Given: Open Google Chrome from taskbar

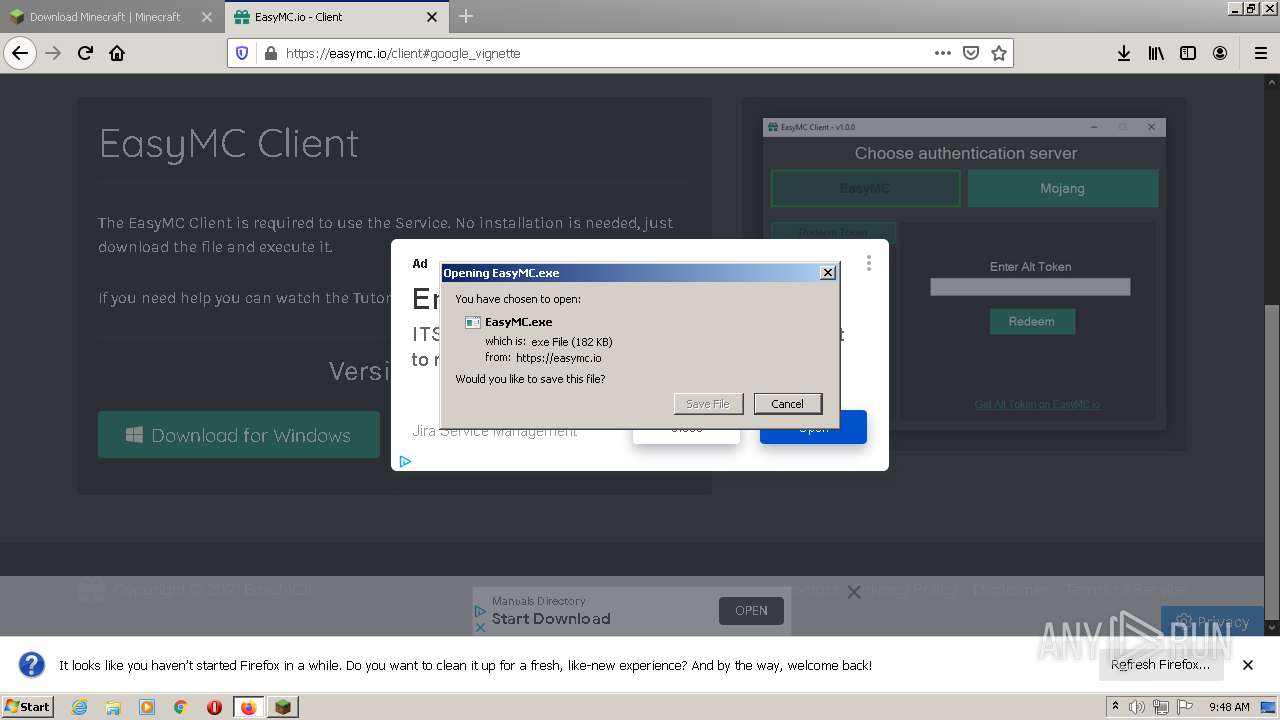Looking at the screenshot, I should point(181,707).
